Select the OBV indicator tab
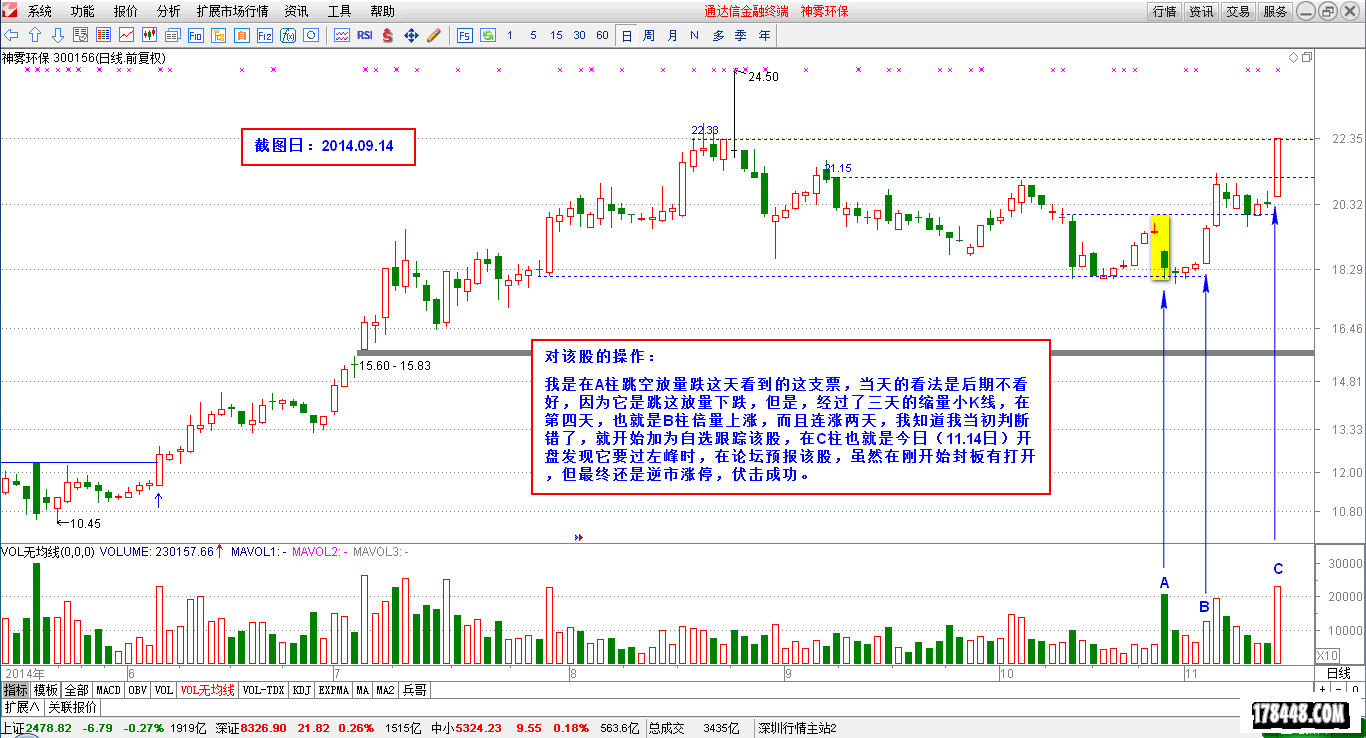 [138, 690]
